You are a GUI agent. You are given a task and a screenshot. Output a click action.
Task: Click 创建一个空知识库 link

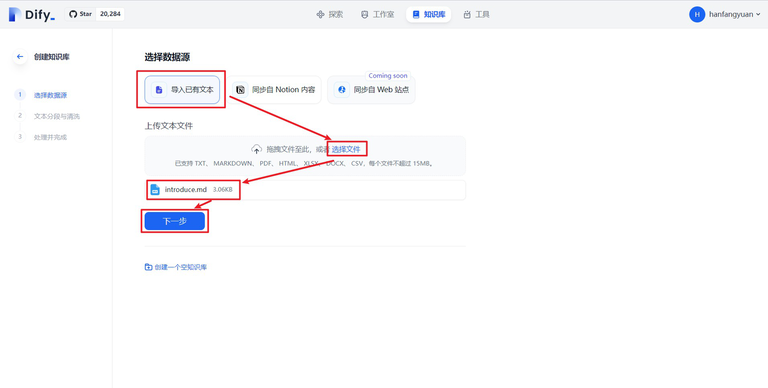(x=176, y=267)
